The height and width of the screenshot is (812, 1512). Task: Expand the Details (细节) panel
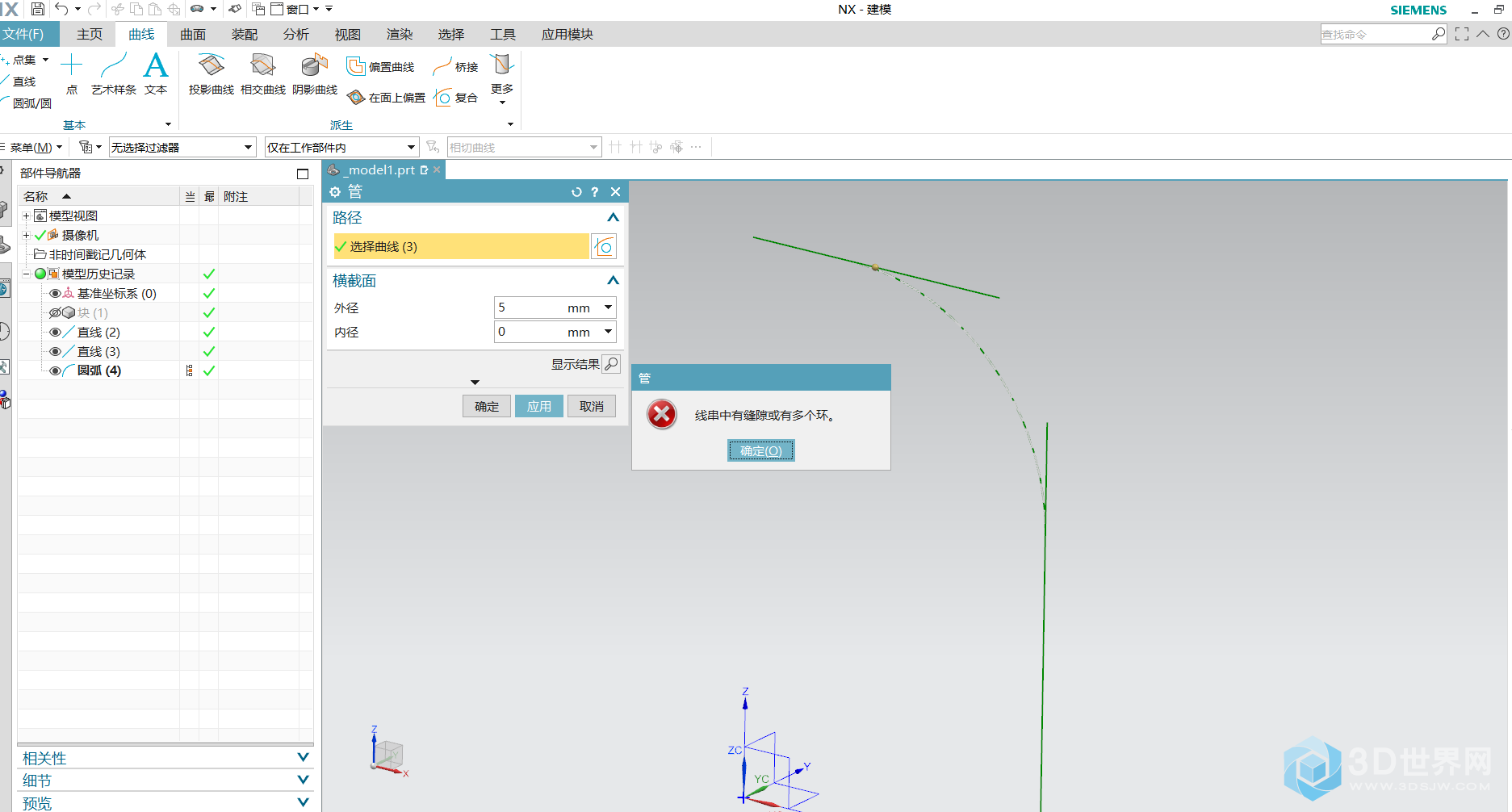(303, 780)
